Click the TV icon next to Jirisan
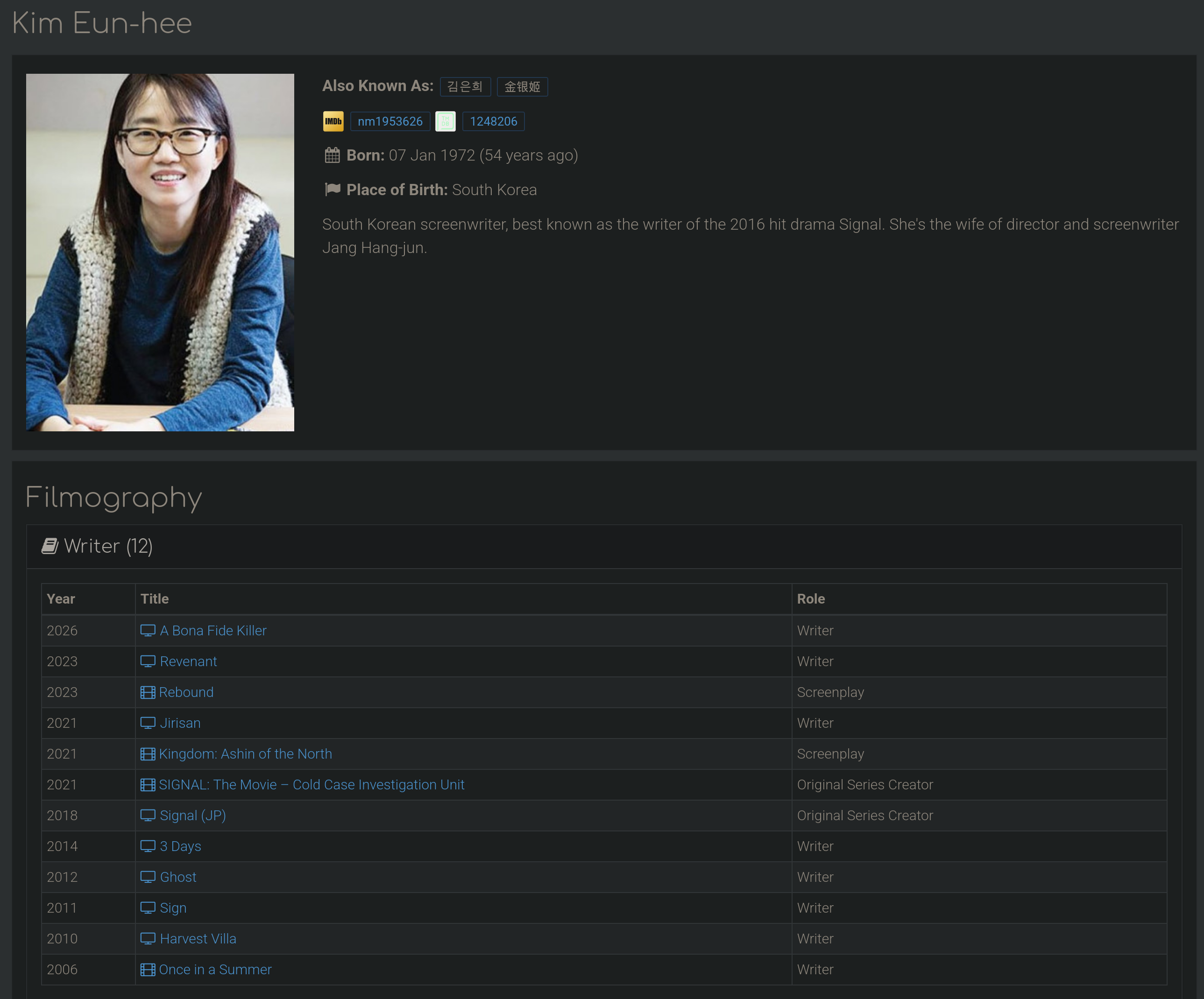The image size is (1204, 999). (148, 723)
